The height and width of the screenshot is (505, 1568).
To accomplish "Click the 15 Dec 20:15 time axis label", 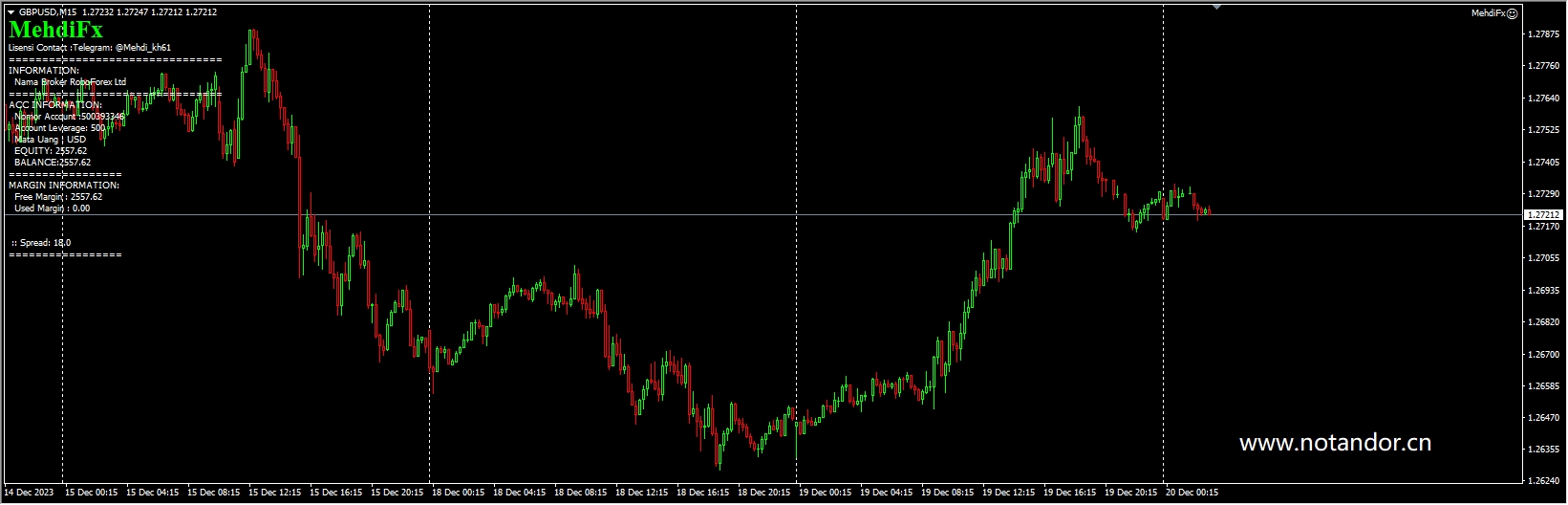I will point(397,493).
